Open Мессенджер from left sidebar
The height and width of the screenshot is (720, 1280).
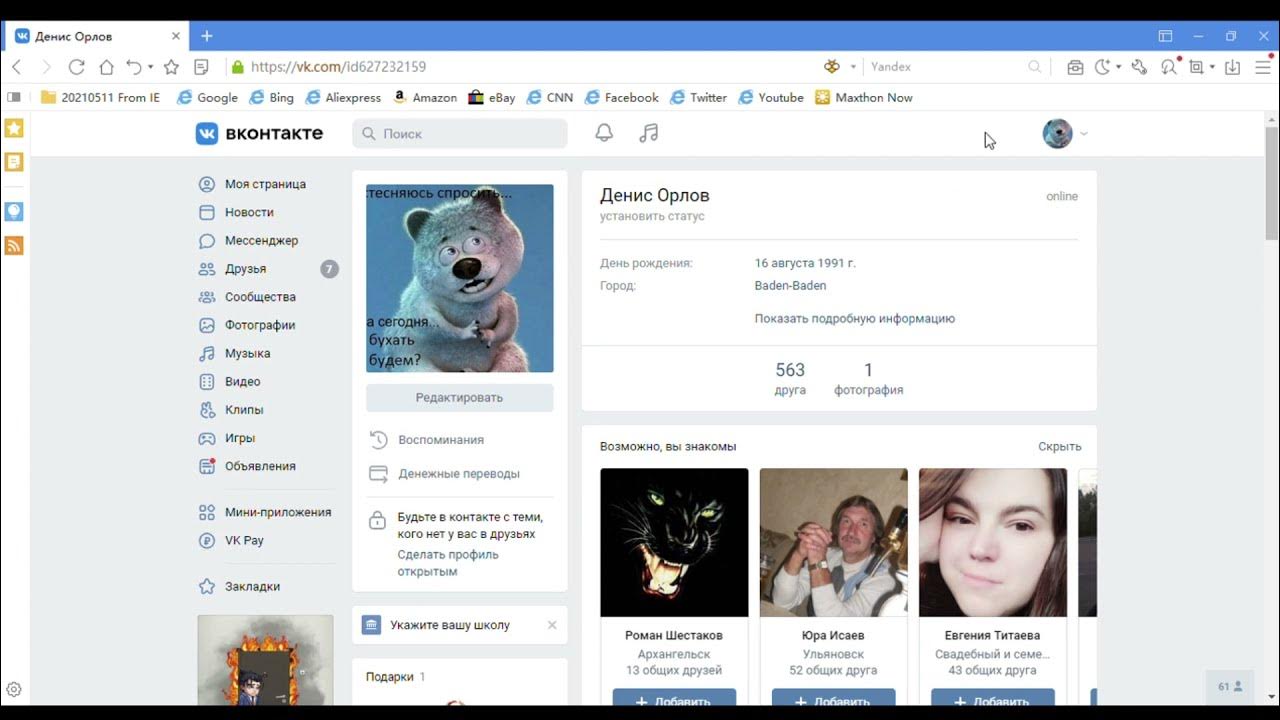pos(261,240)
